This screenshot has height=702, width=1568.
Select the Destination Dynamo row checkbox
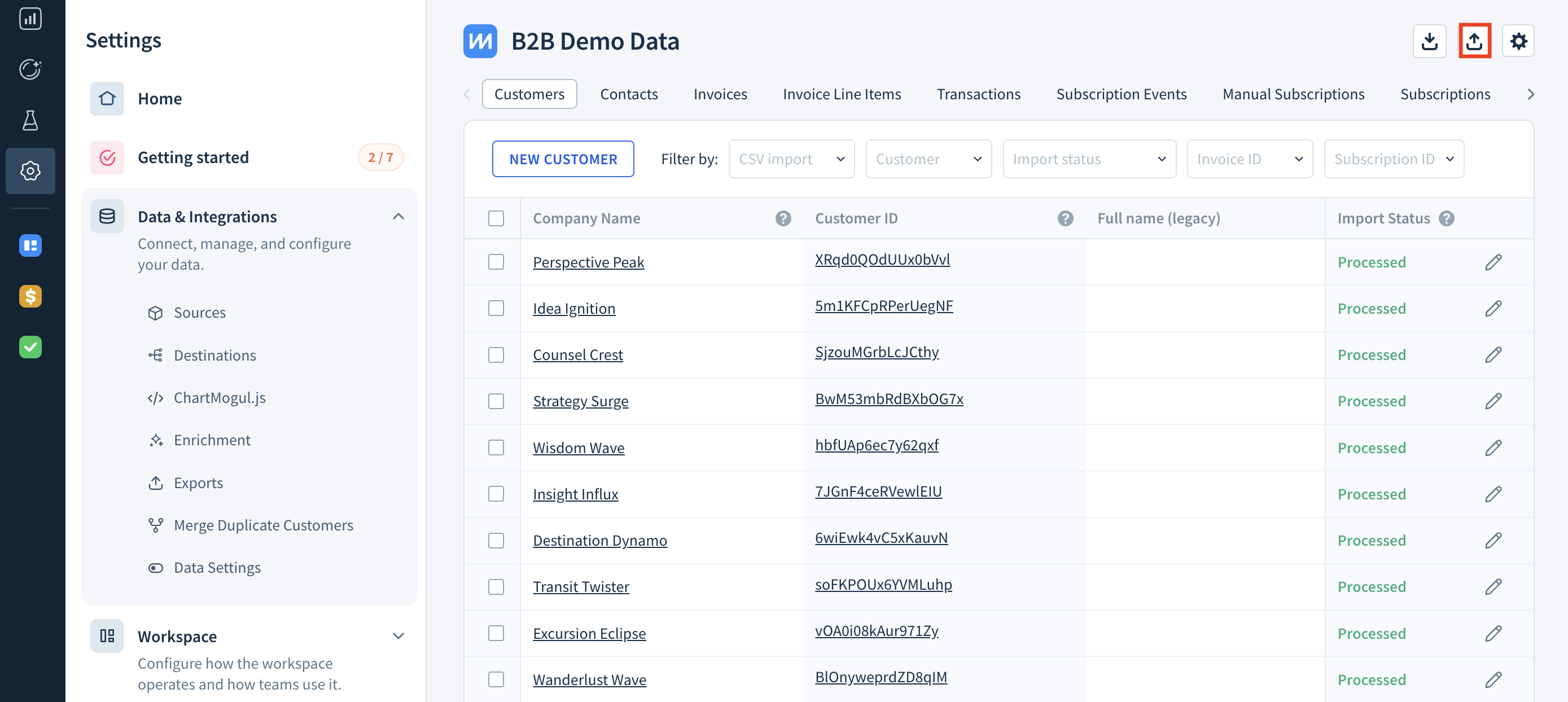point(496,541)
